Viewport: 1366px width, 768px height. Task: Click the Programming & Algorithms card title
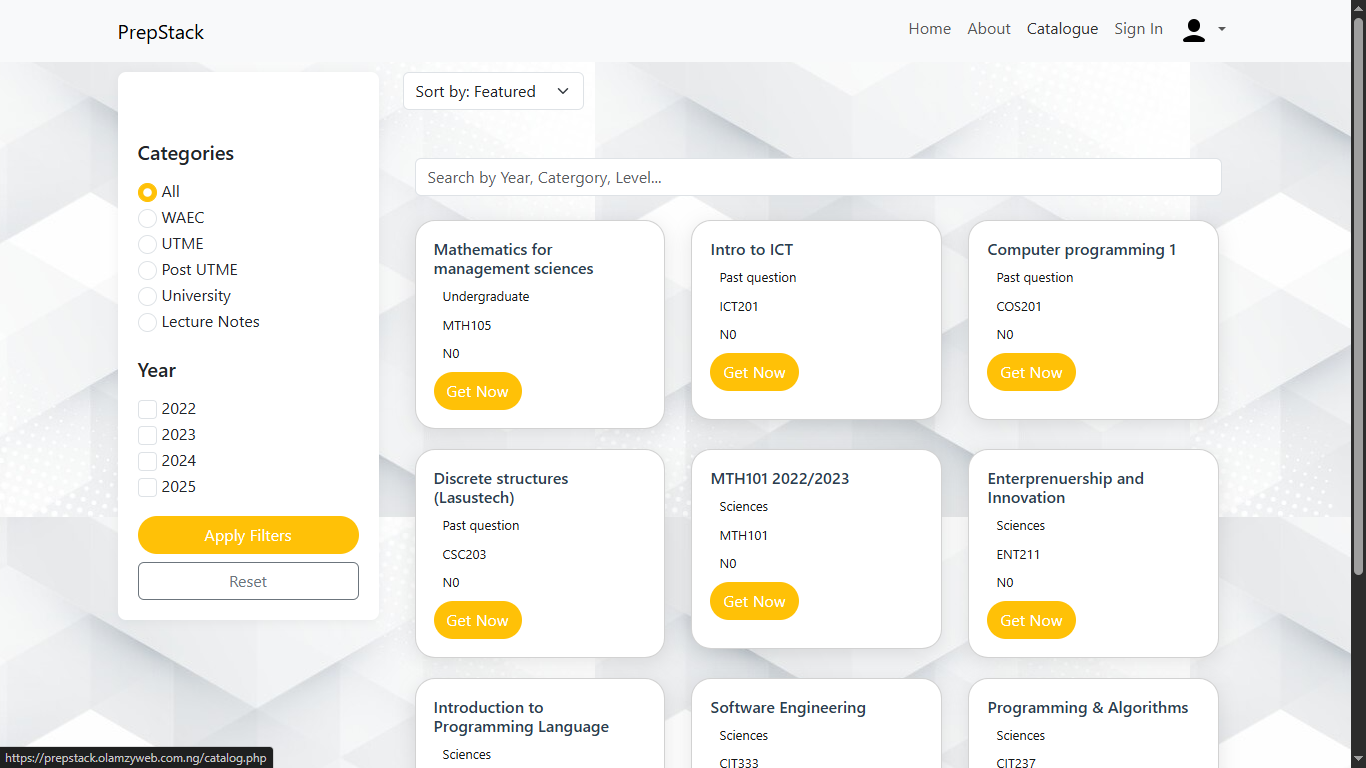pyautogui.click(x=1088, y=708)
